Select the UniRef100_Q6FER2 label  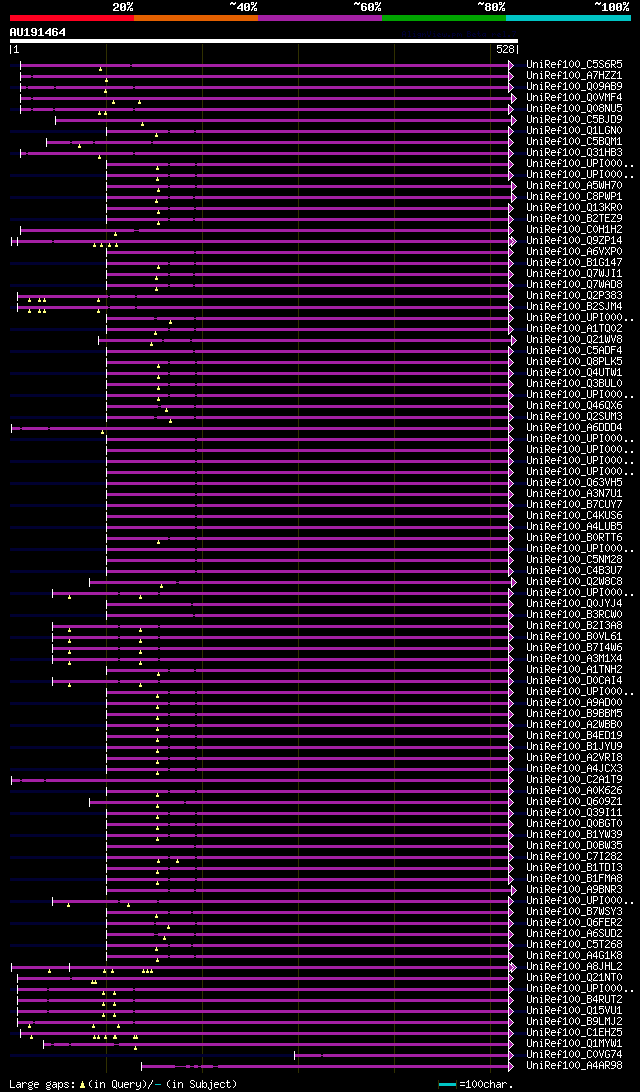coord(575,923)
